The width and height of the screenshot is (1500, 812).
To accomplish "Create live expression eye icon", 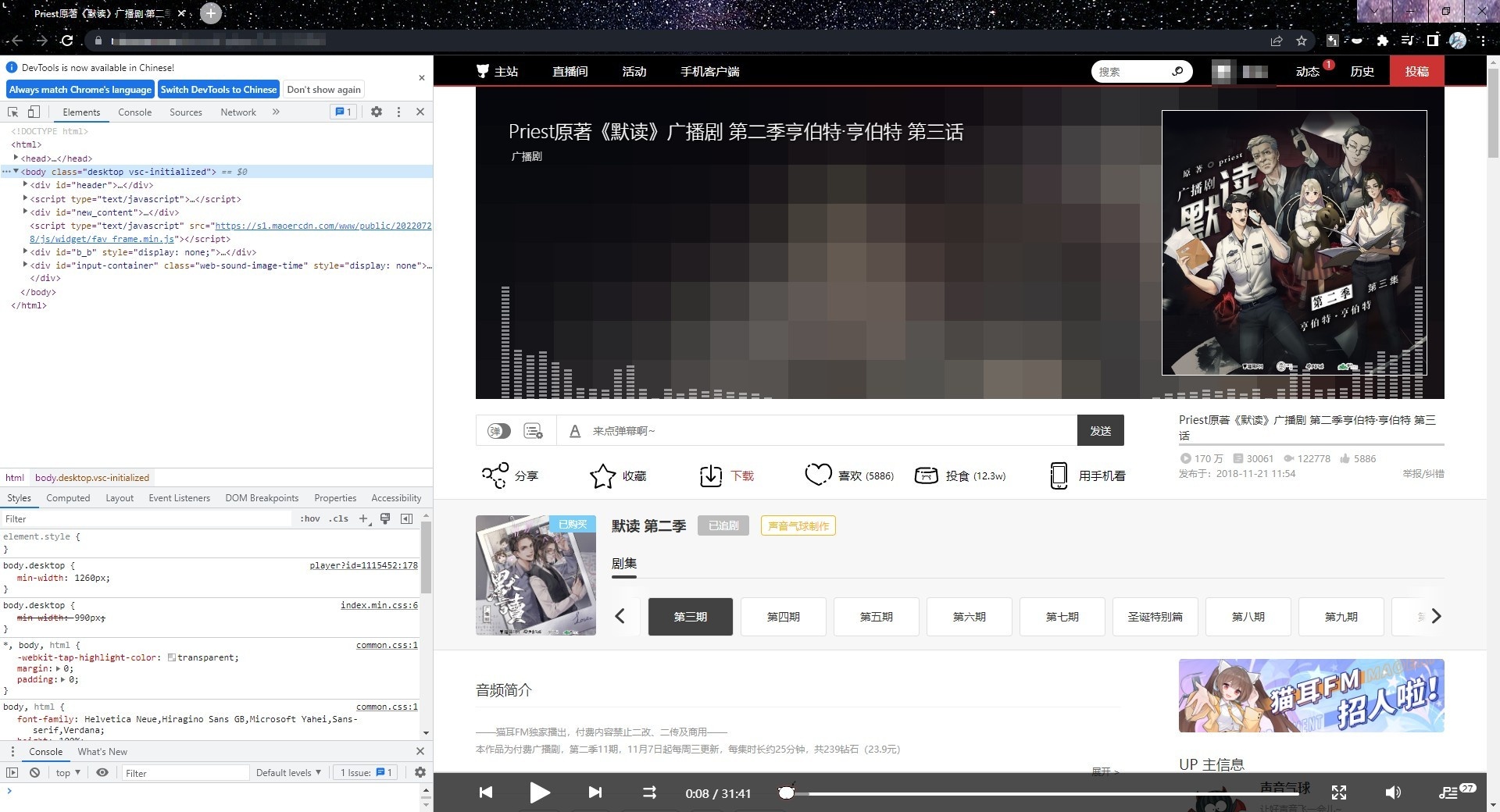I will [x=102, y=772].
